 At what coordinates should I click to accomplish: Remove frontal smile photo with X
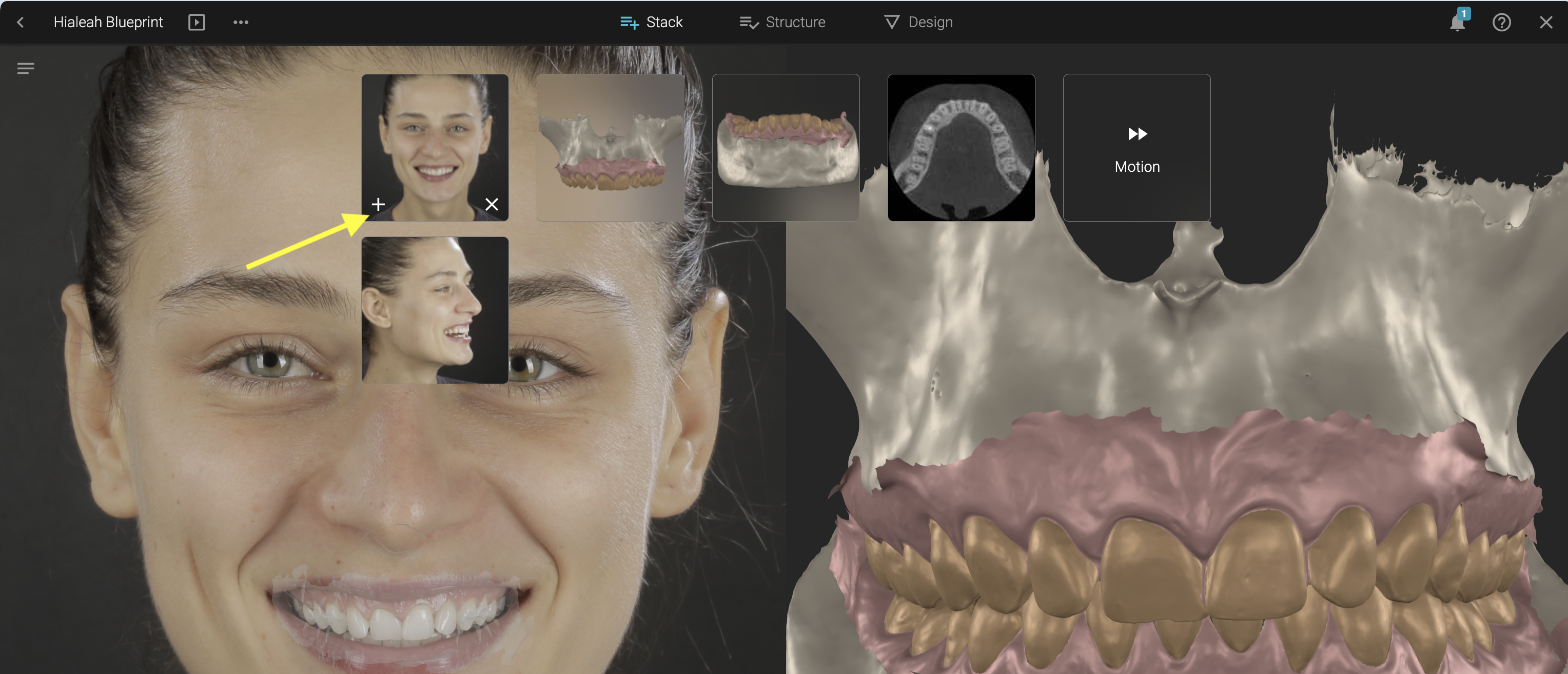click(x=491, y=204)
